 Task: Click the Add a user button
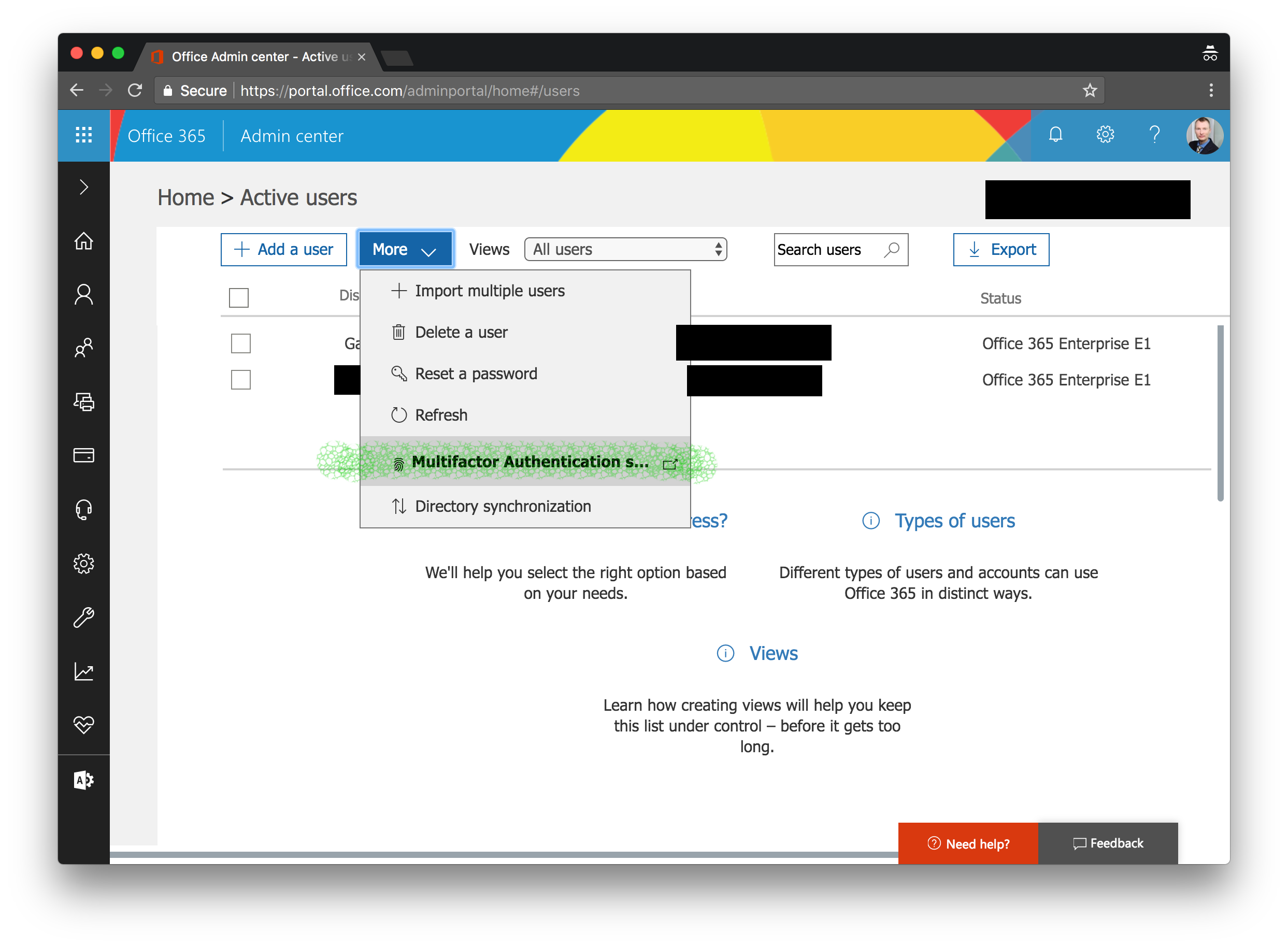(284, 249)
